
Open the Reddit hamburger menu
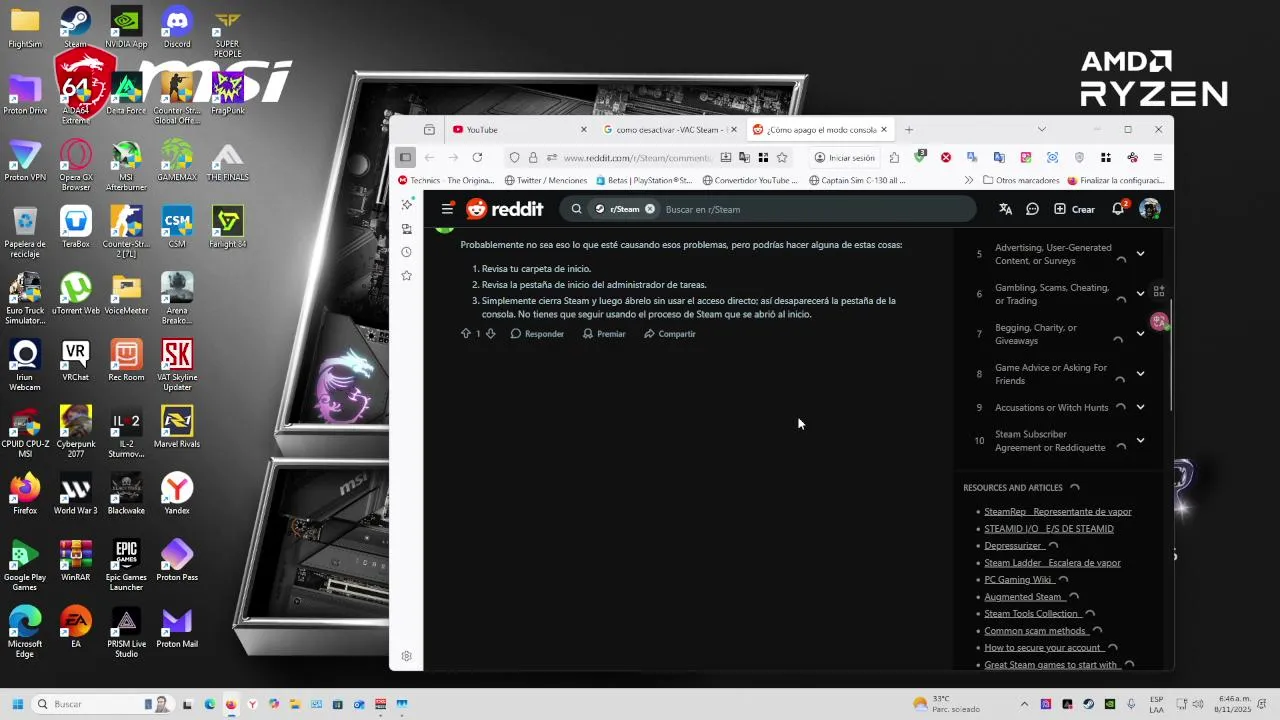(x=447, y=209)
